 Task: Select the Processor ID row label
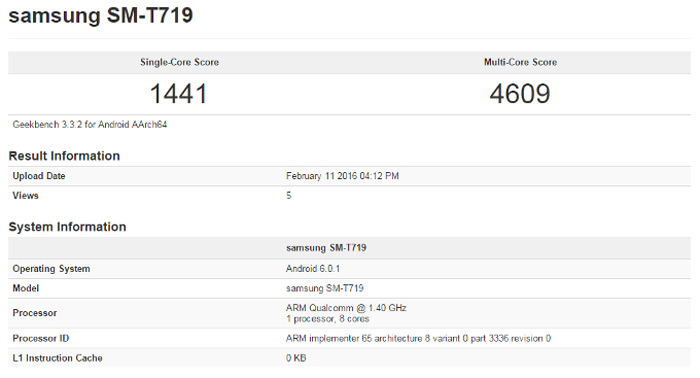[41, 338]
